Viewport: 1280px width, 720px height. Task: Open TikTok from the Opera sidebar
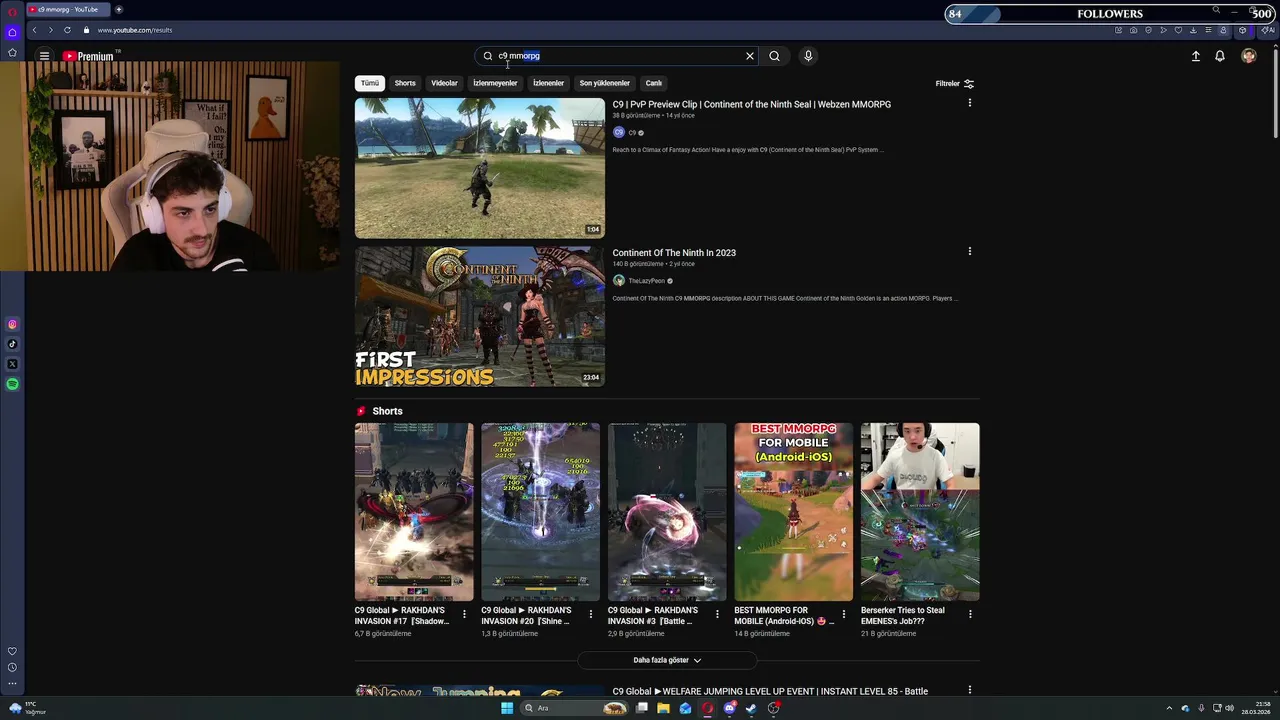click(12, 344)
